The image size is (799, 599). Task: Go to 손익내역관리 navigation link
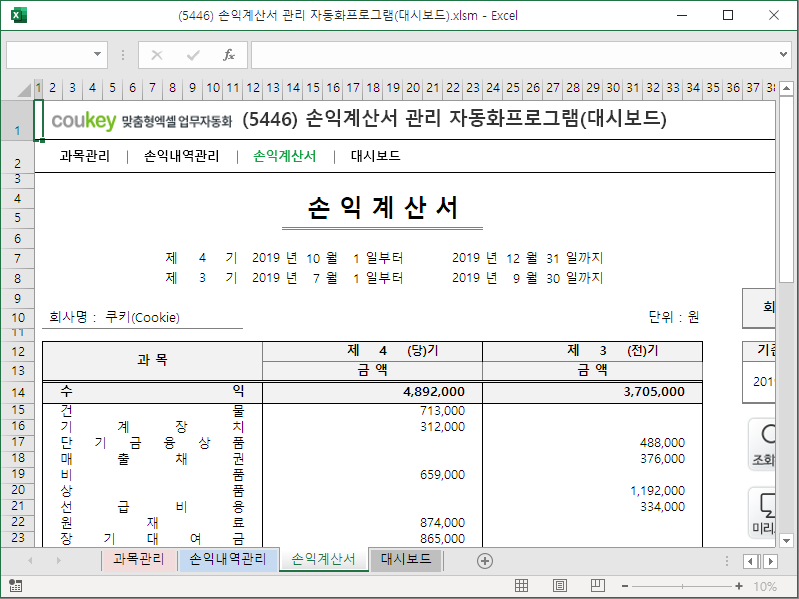click(181, 156)
